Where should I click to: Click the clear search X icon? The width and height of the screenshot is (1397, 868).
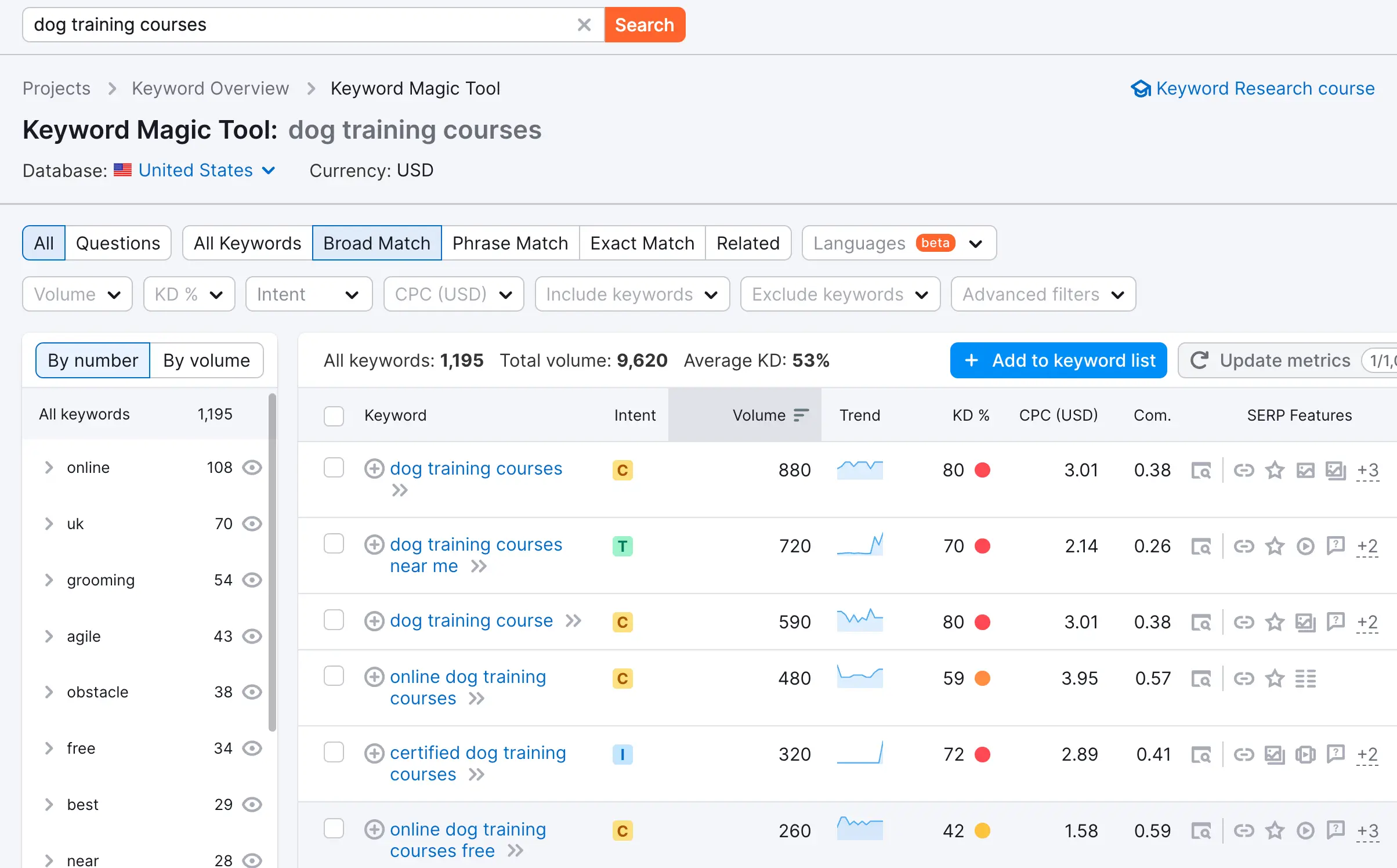584,25
